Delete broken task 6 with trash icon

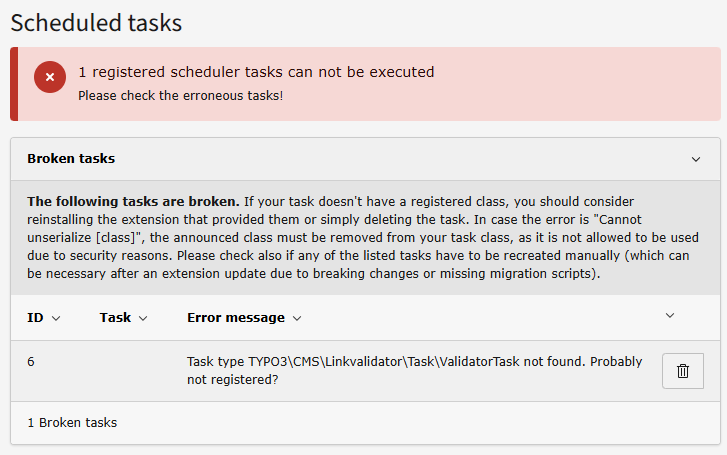(683, 371)
